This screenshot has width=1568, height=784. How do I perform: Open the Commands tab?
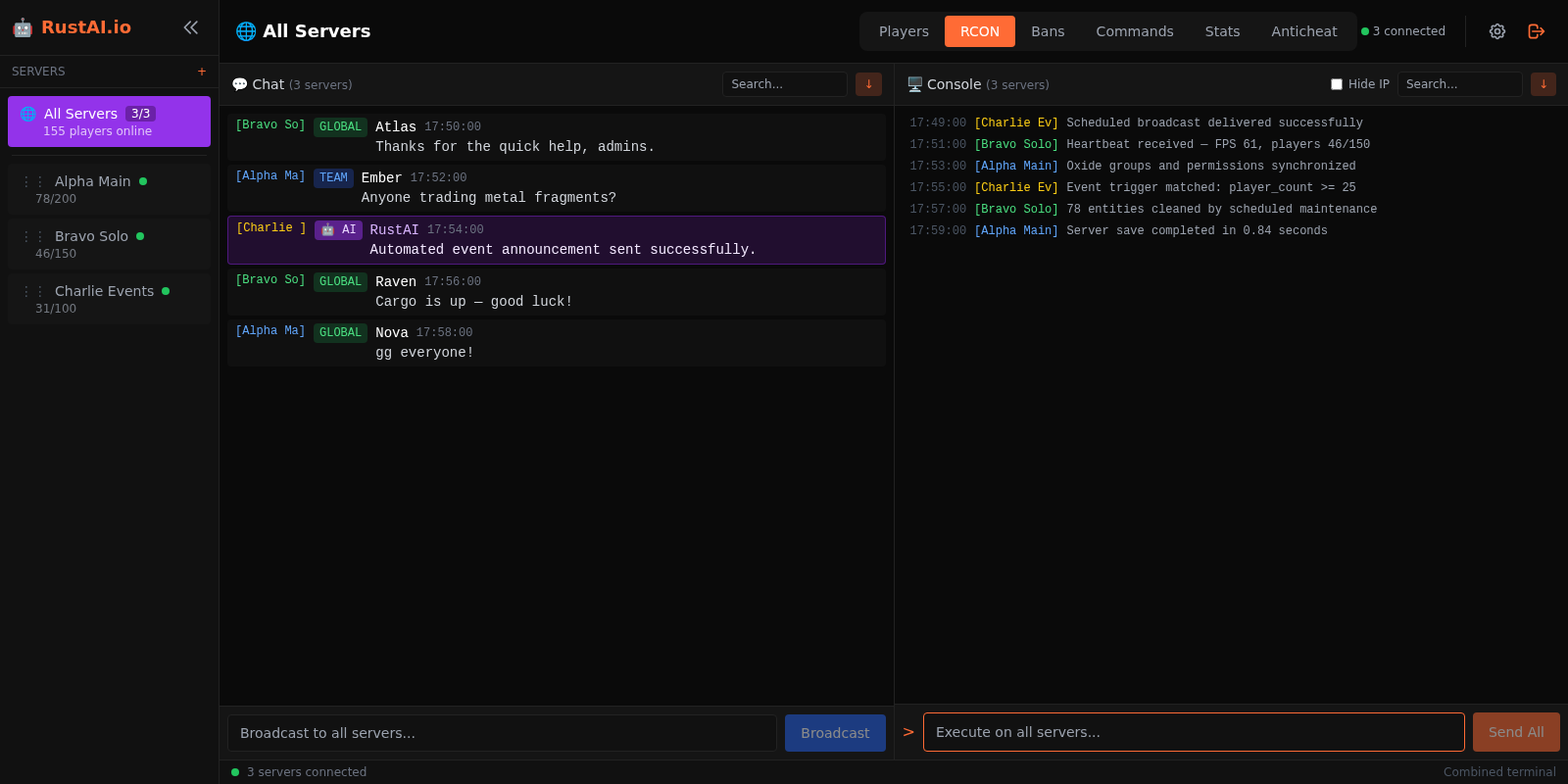tap(1135, 31)
